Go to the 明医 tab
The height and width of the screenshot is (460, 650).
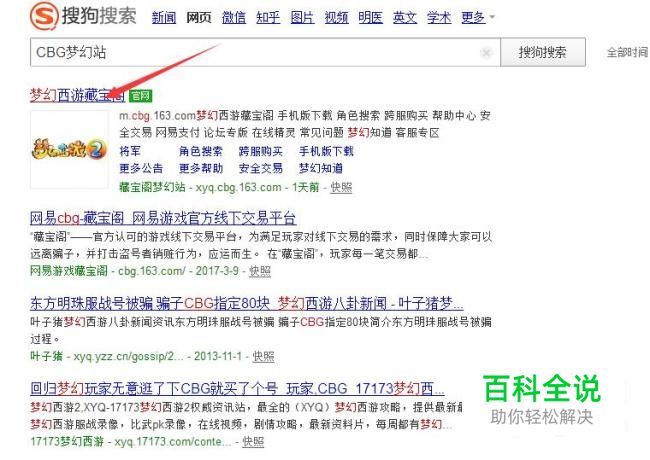coord(371,17)
